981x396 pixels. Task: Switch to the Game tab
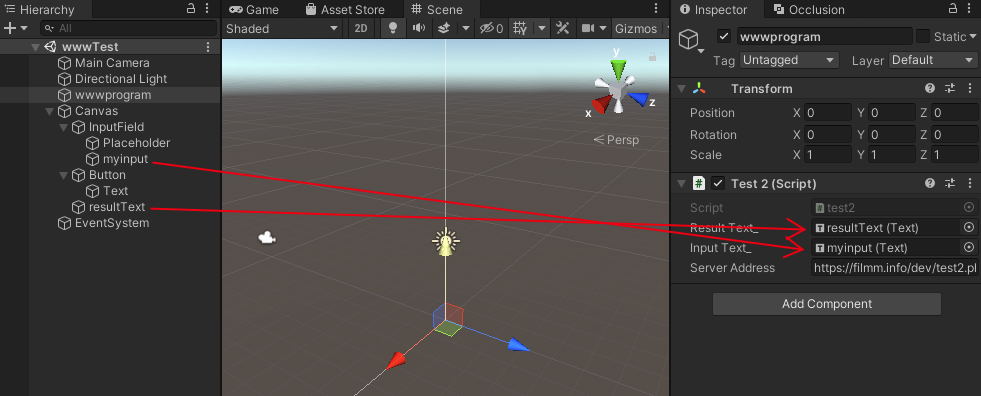coord(254,9)
